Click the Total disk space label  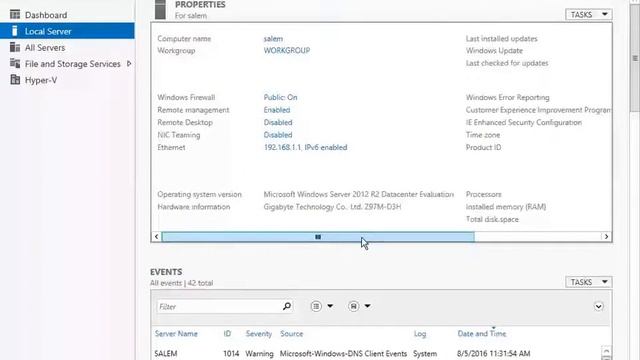[492, 220]
